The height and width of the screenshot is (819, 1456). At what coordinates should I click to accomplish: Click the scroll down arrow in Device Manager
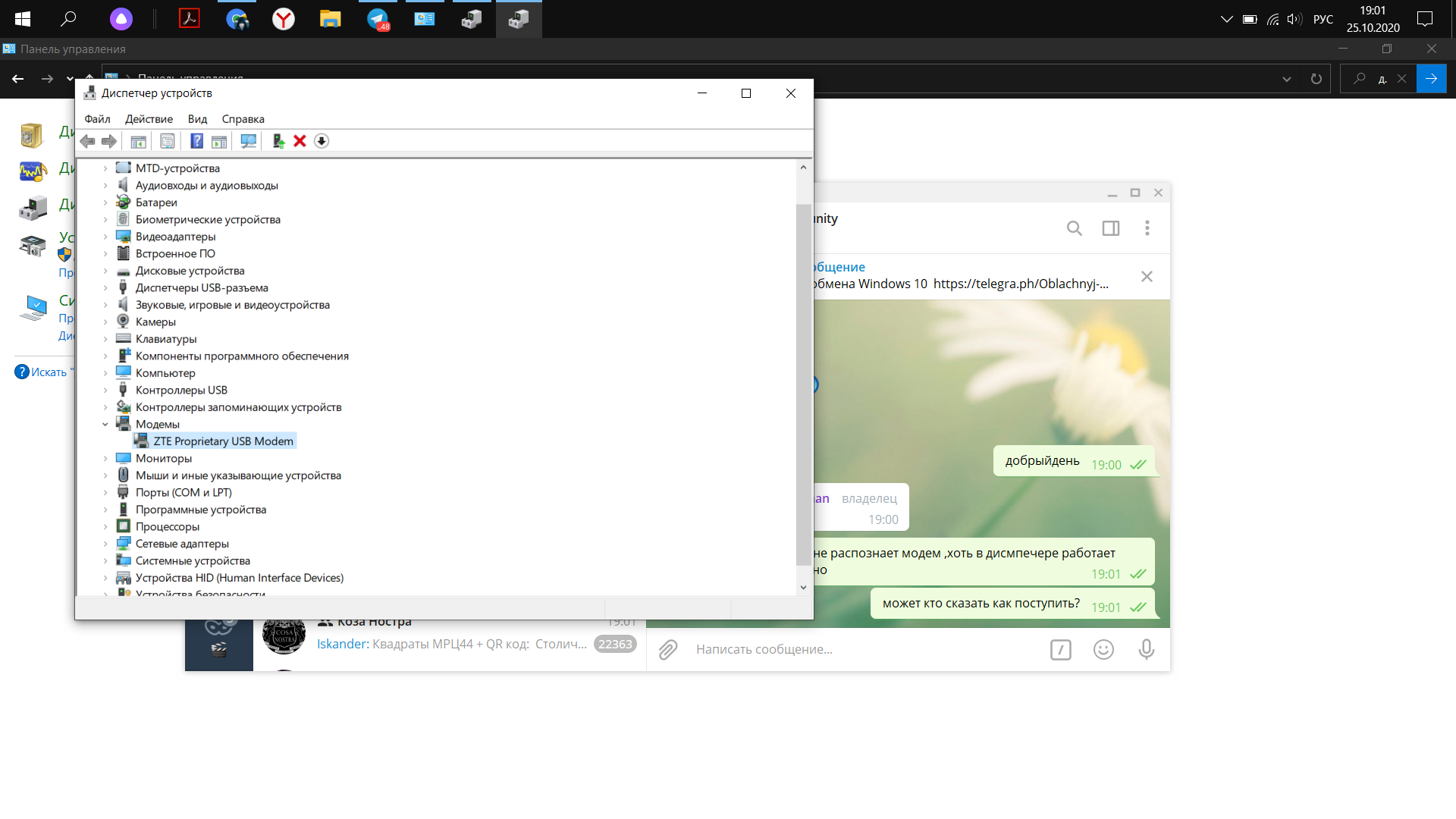tap(803, 588)
